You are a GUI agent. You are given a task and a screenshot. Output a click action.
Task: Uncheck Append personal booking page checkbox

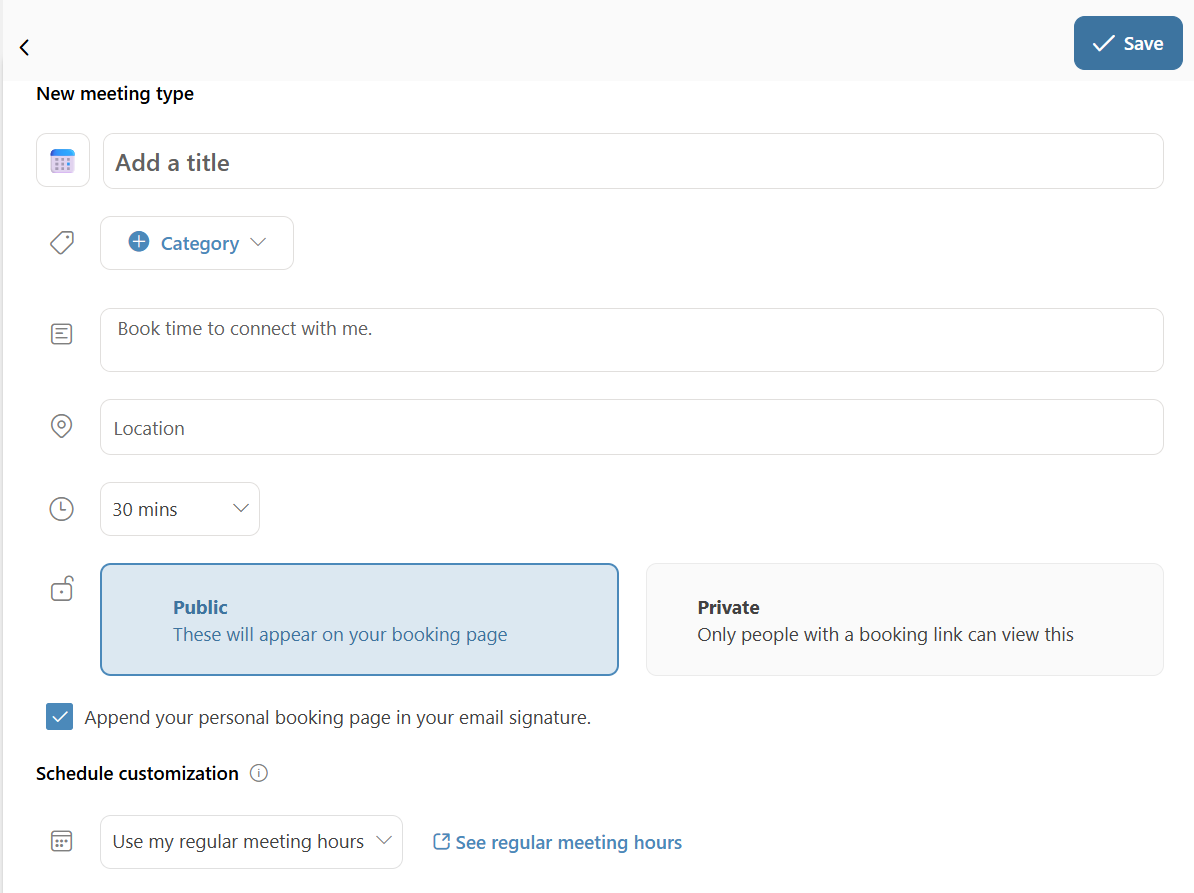pos(60,717)
